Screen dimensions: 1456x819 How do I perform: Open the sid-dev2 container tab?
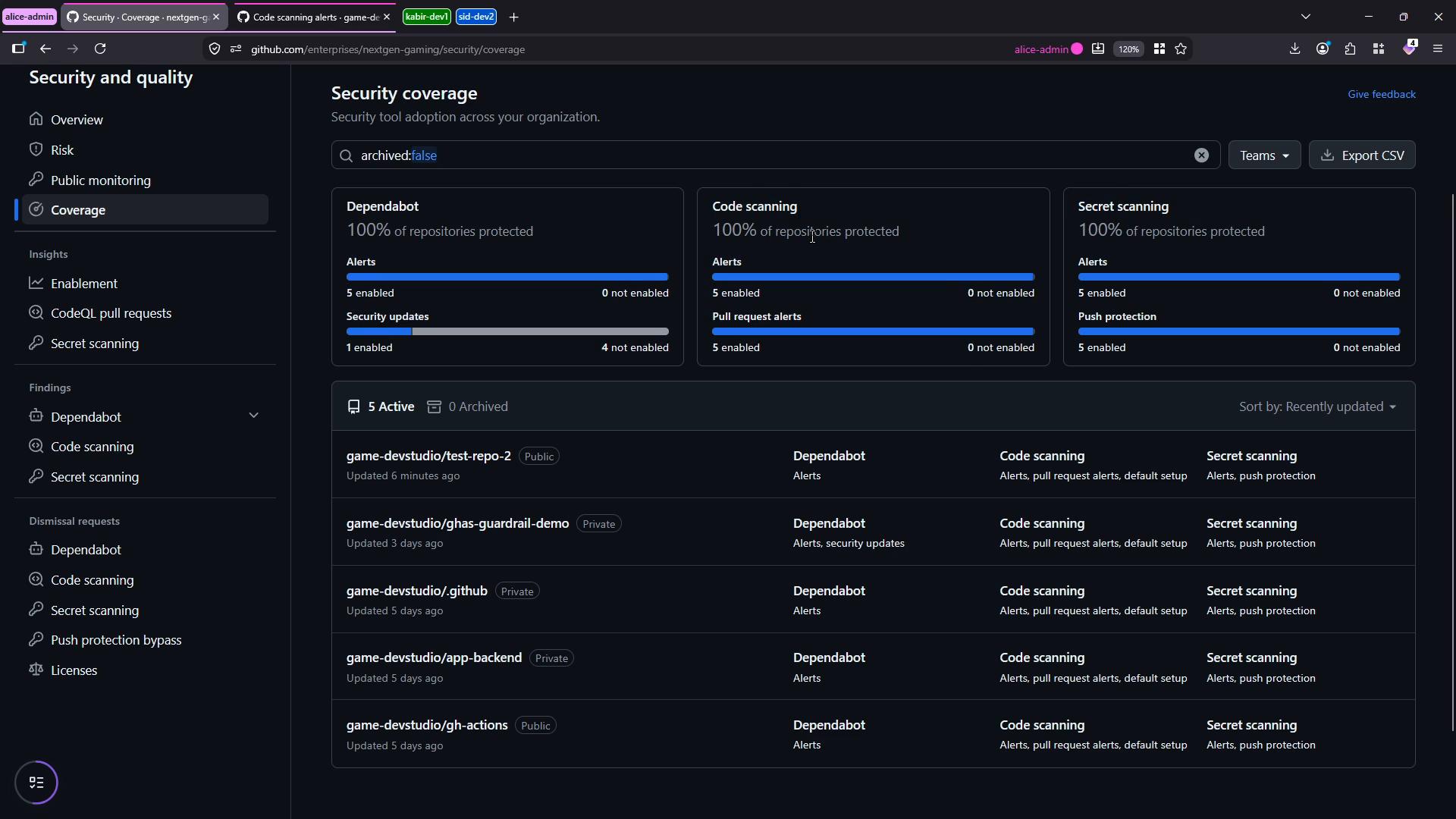tap(476, 17)
